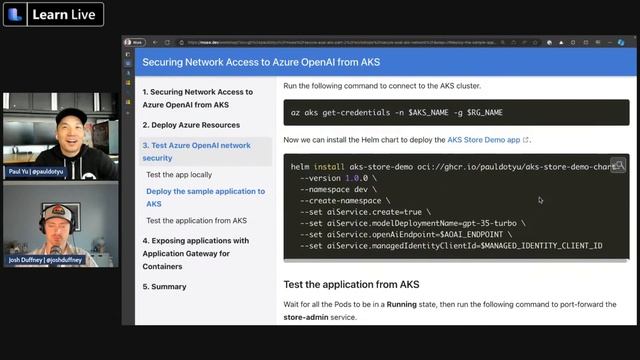Click the bold word Running in instructions
640x360 pixels.
coord(402,304)
